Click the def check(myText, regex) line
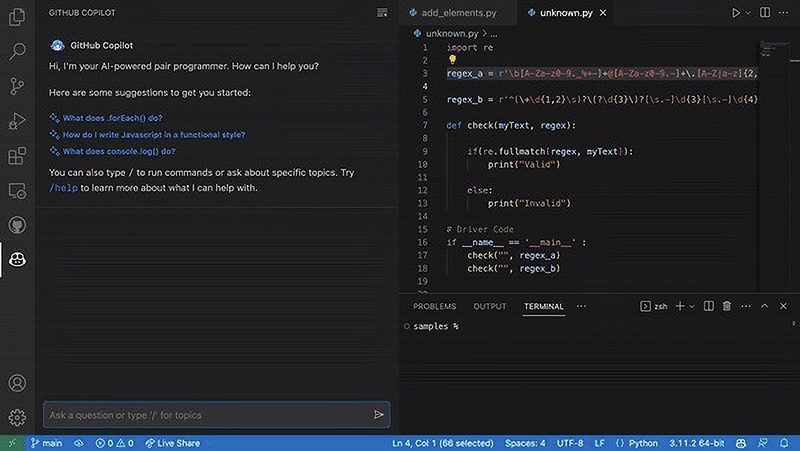This screenshot has height=451, width=800. coord(511,126)
